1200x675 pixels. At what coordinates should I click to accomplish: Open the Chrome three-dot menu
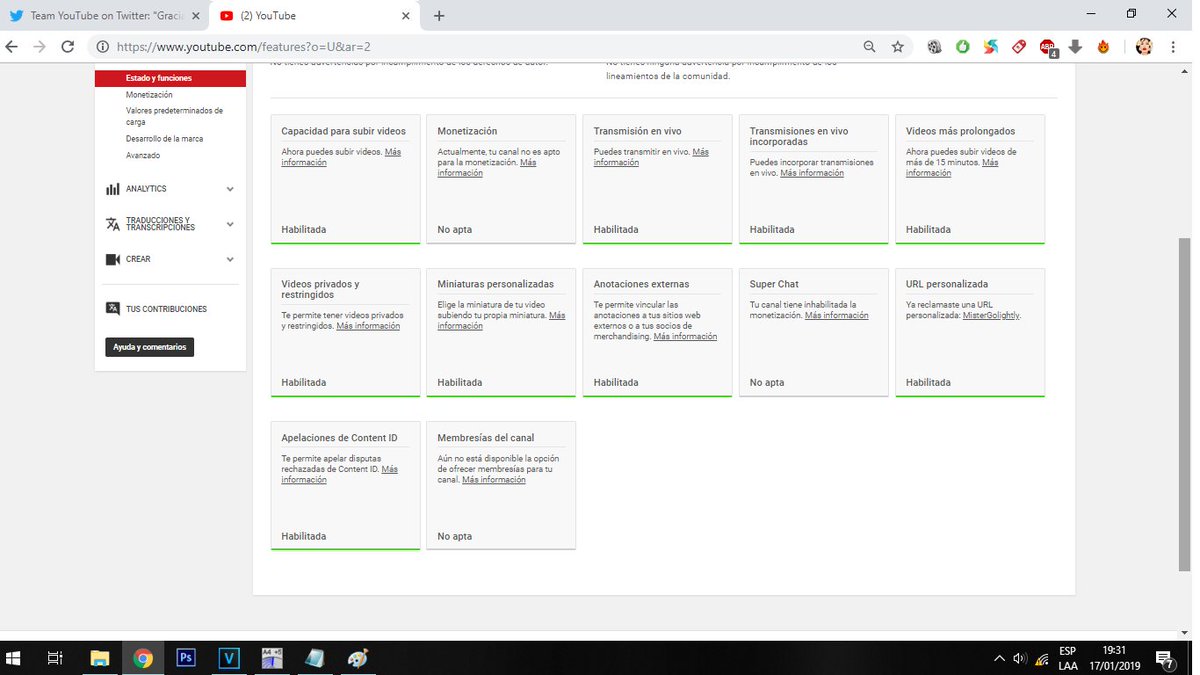tap(1173, 46)
